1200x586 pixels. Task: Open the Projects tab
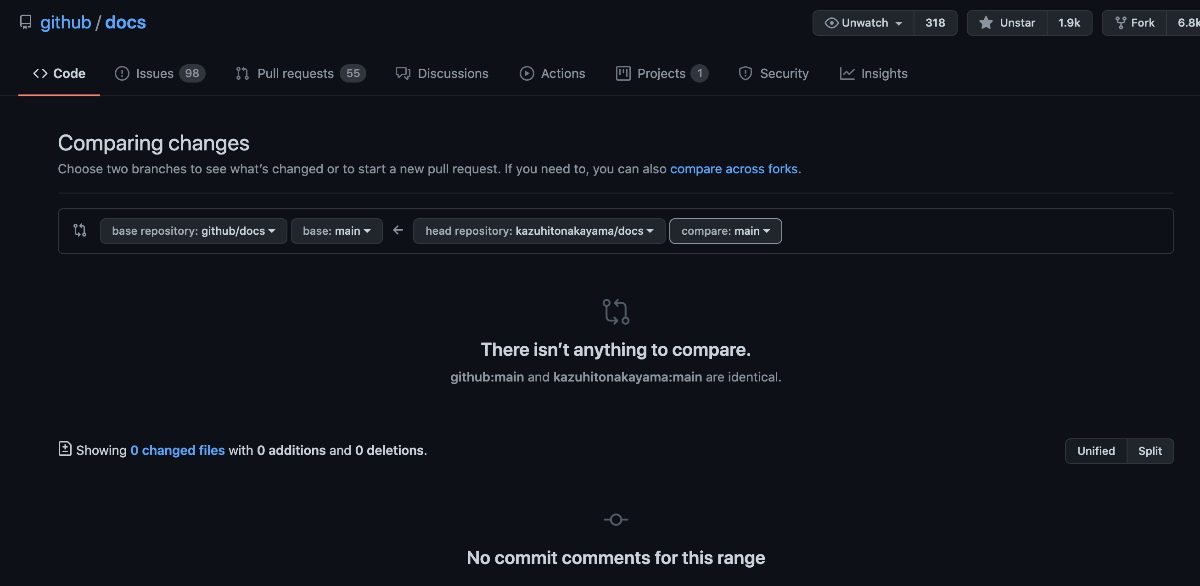pos(662,73)
